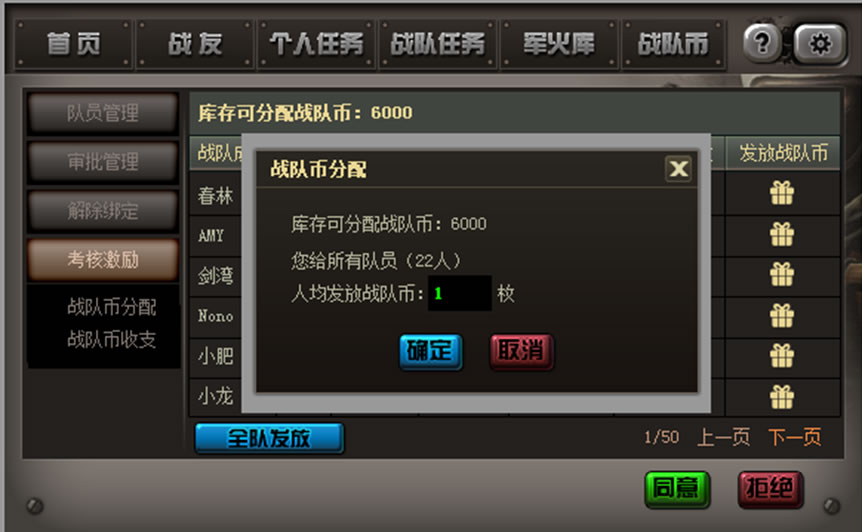Send team coins via AMY's gift icon
This screenshot has height=532, width=862.
782,234
